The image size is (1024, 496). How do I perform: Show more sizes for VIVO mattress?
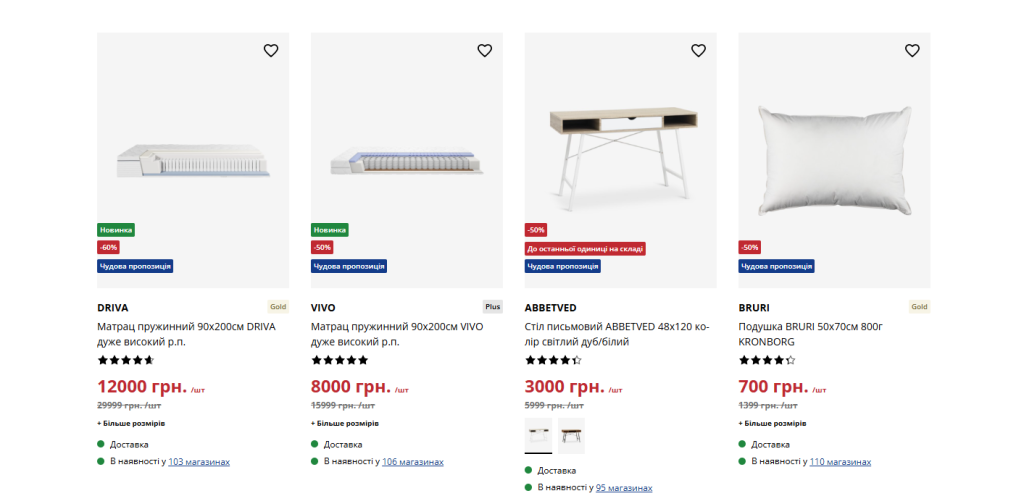tap(345, 423)
